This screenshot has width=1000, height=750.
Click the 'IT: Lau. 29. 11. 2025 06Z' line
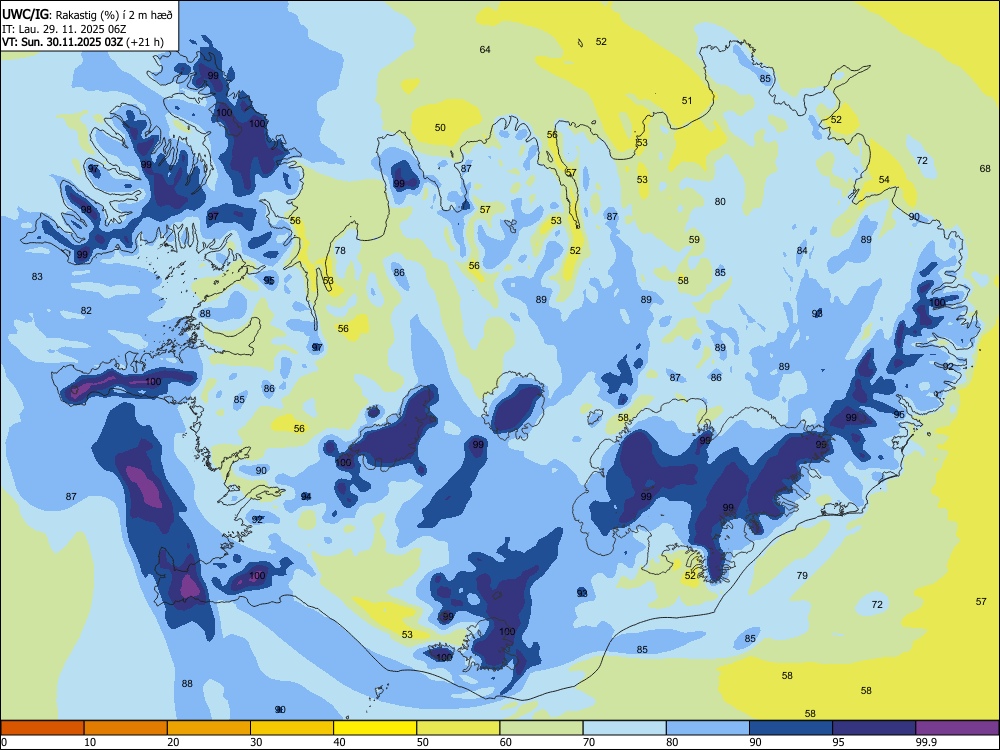click(64, 29)
